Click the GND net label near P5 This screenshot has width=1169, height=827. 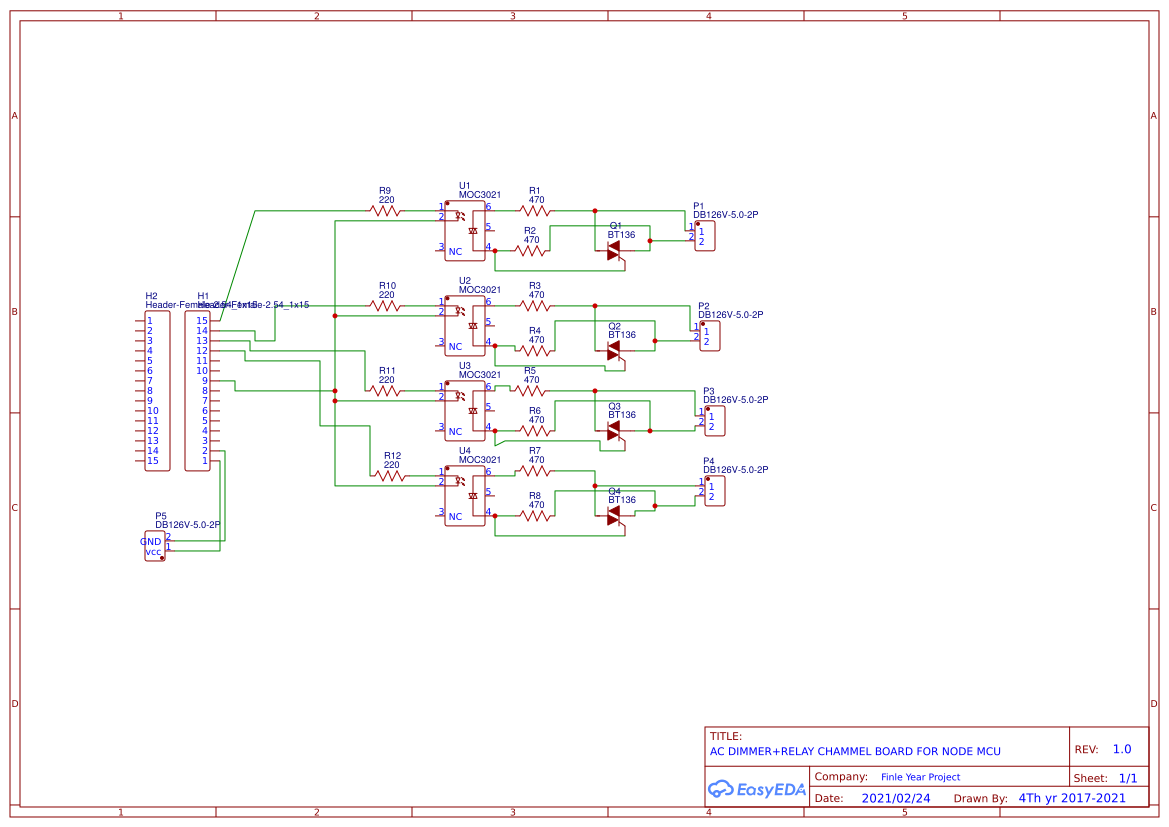(150, 541)
